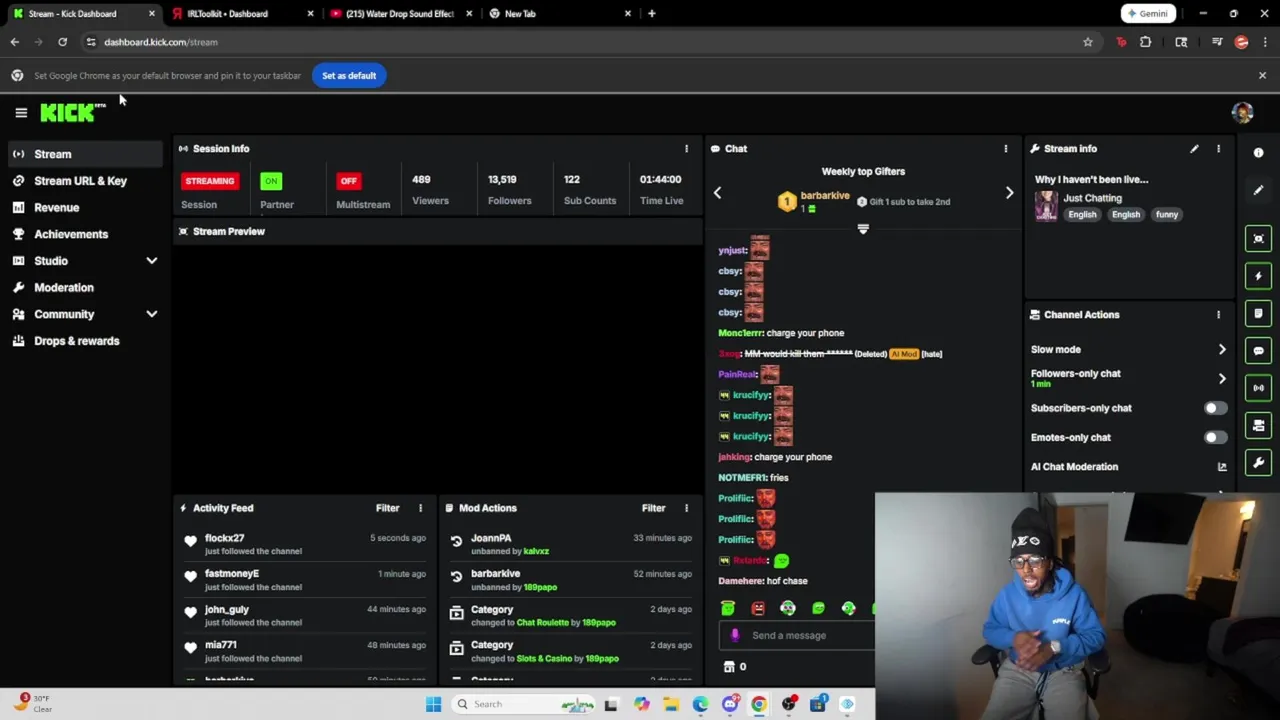The width and height of the screenshot is (1280, 720).
Task: Bookmark this page with the star icon
Action: pos(1087,42)
